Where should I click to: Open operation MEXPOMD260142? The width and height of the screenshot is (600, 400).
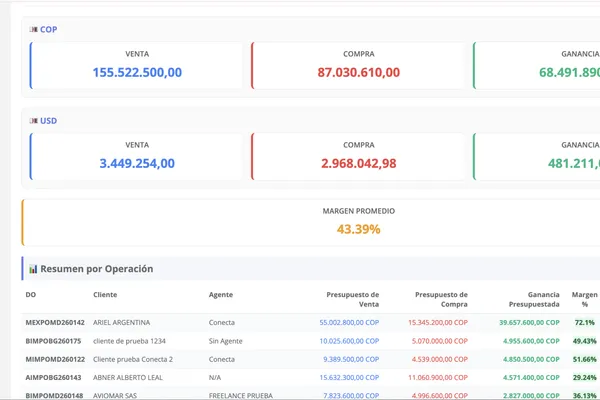click(55, 323)
